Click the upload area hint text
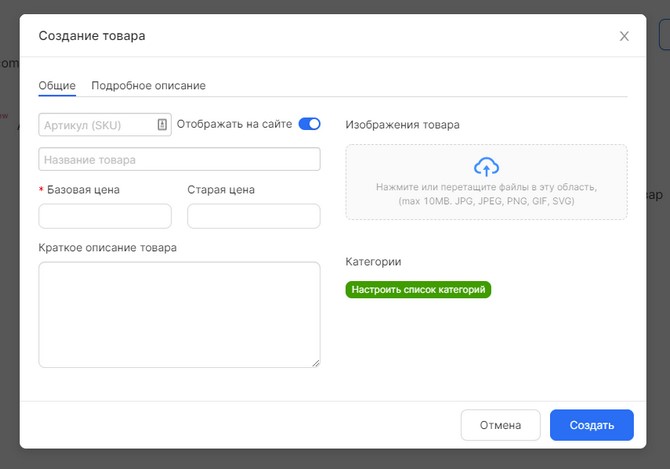670x469 pixels. [486, 194]
